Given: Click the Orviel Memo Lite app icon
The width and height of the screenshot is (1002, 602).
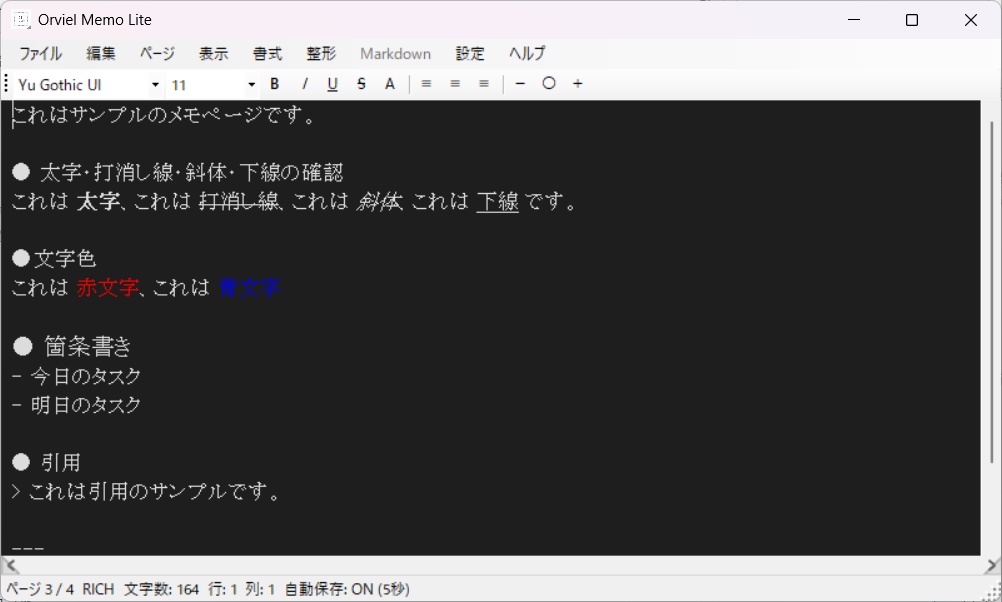Looking at the screenshot, I should click(20, 19).
